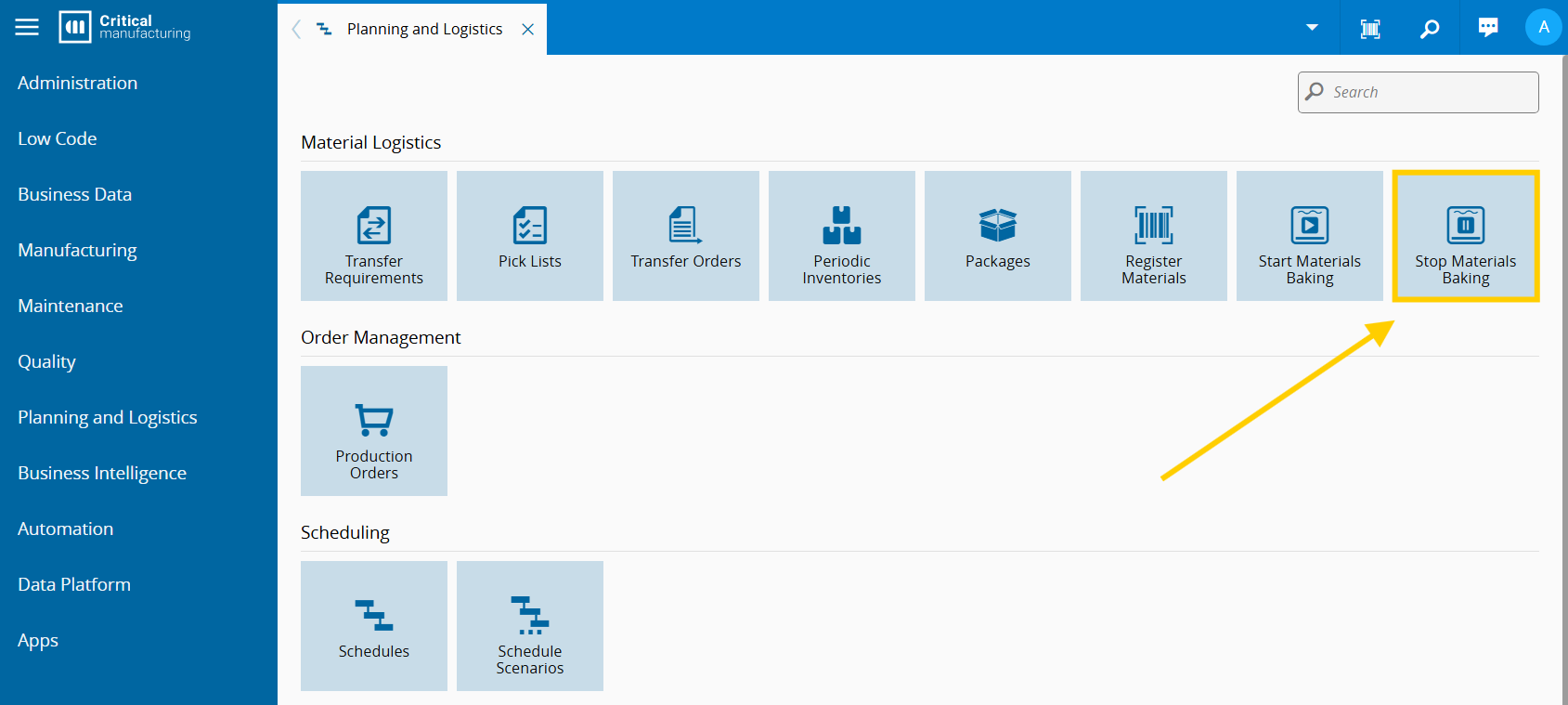Viewport: 1568px width, 705px height.
Task: Open Schedule Scenarios tile
Action: click(x=530, y=626)
